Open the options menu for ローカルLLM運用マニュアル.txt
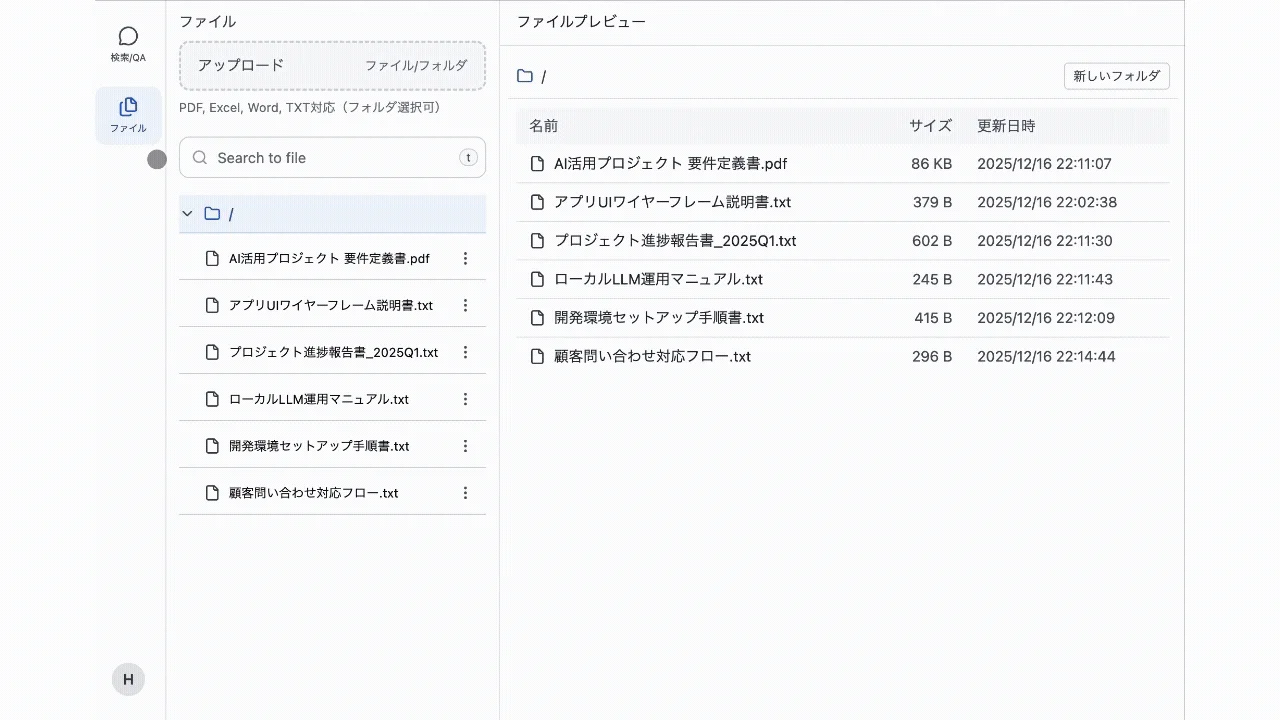The width and height of the screenshot is (1280, 720). coord(465,398)
